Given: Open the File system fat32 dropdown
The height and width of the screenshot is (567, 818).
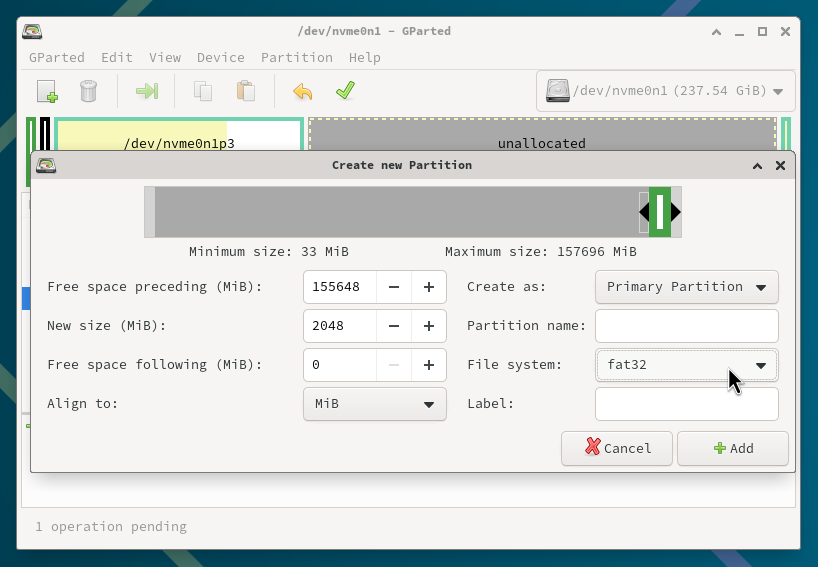Looking at the screenshot, I should click(x=687, y=365).
